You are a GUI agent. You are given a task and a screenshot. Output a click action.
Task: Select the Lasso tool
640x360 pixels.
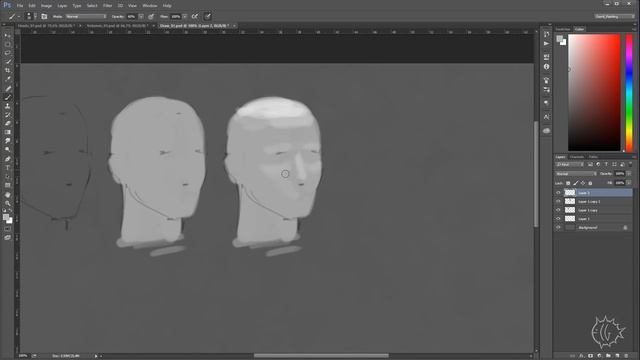point(8,53)
